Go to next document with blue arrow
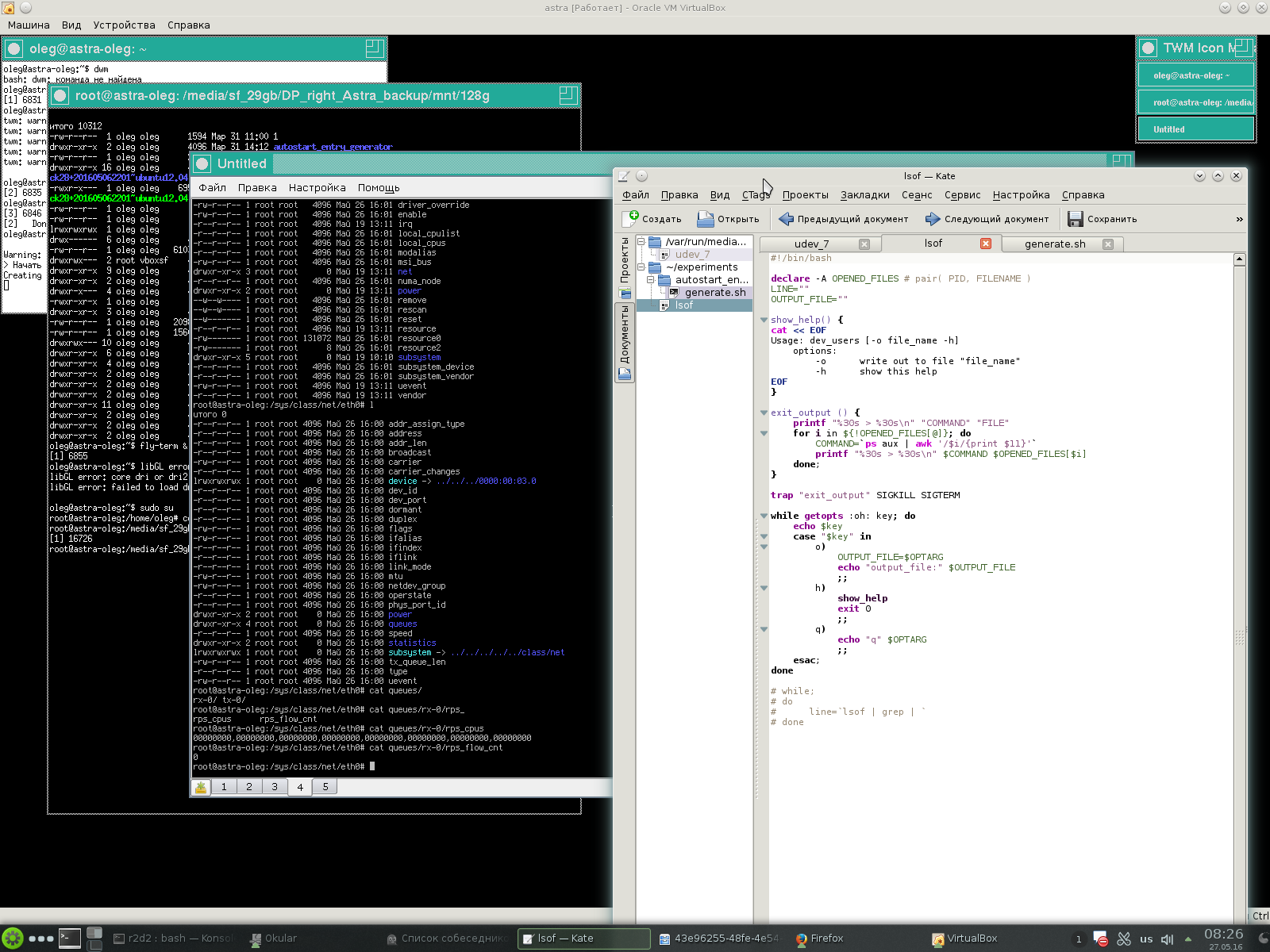The width and height of the screenshot is (1270, 952). pyautogui.click(x=933, y=219)
